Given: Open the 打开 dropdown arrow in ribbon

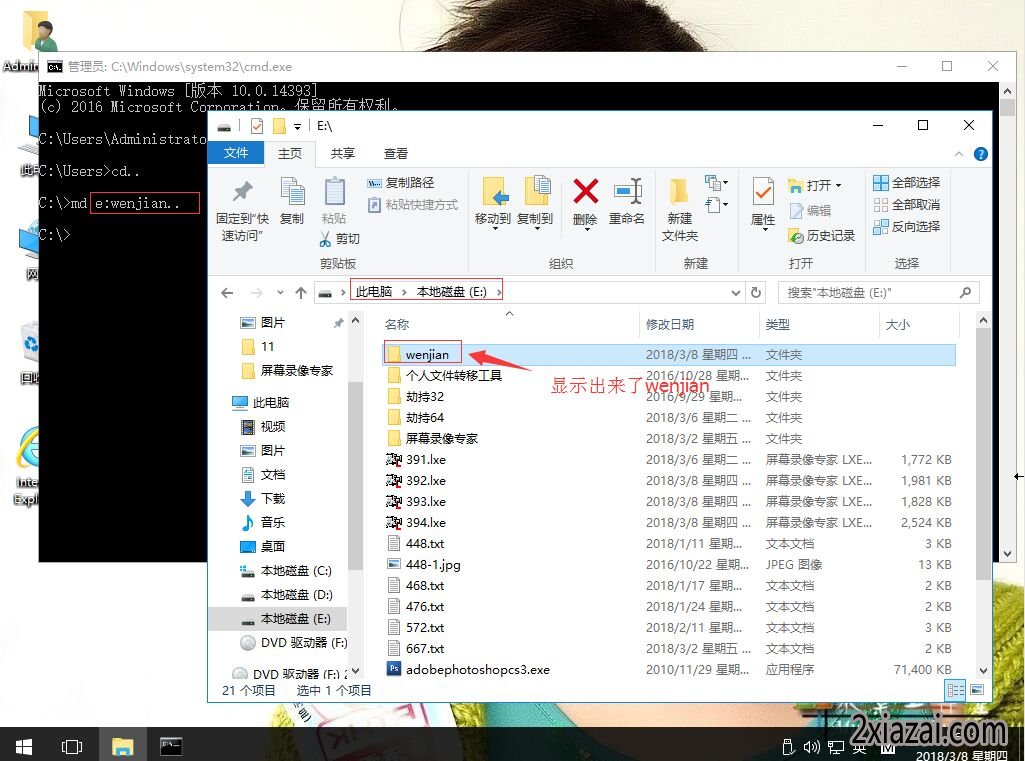Looking at the screenshot, I should point(838,185).
